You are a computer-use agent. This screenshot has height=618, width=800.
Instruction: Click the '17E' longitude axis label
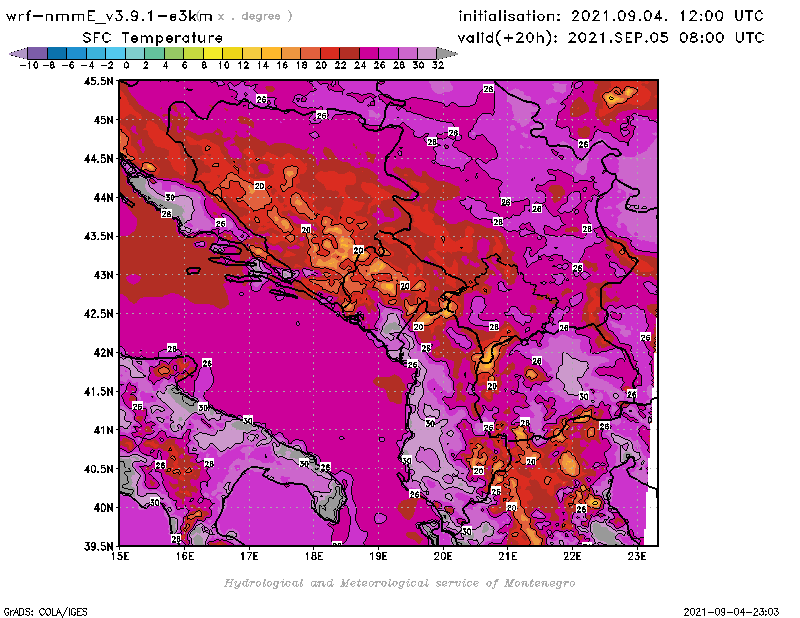[x=249, y=556]
